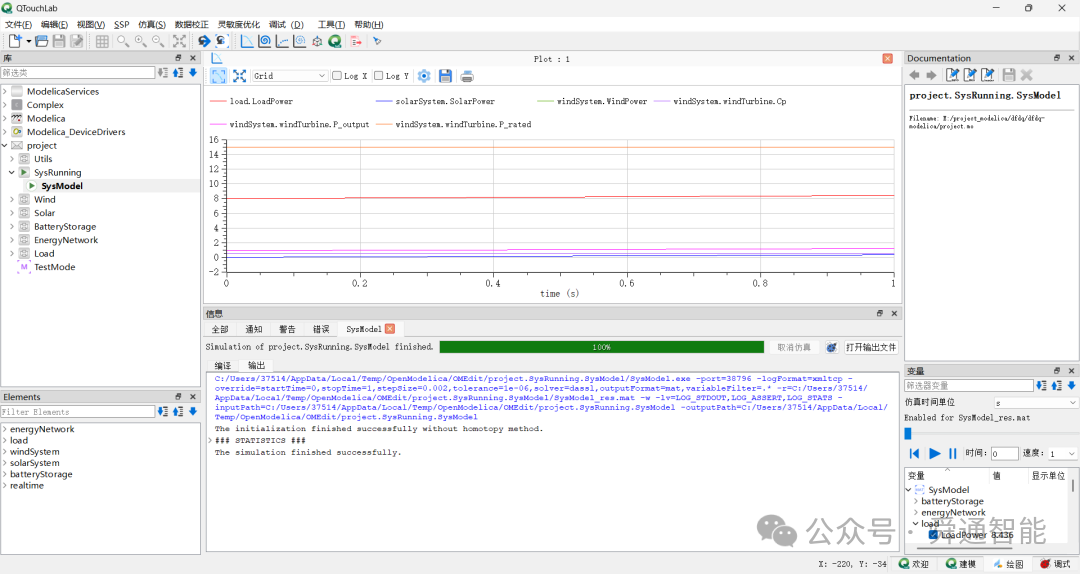The width and height of the screenshot is (1080, 574).
Task: Click the 时间 time input field
Action: tap(1004, 453)
